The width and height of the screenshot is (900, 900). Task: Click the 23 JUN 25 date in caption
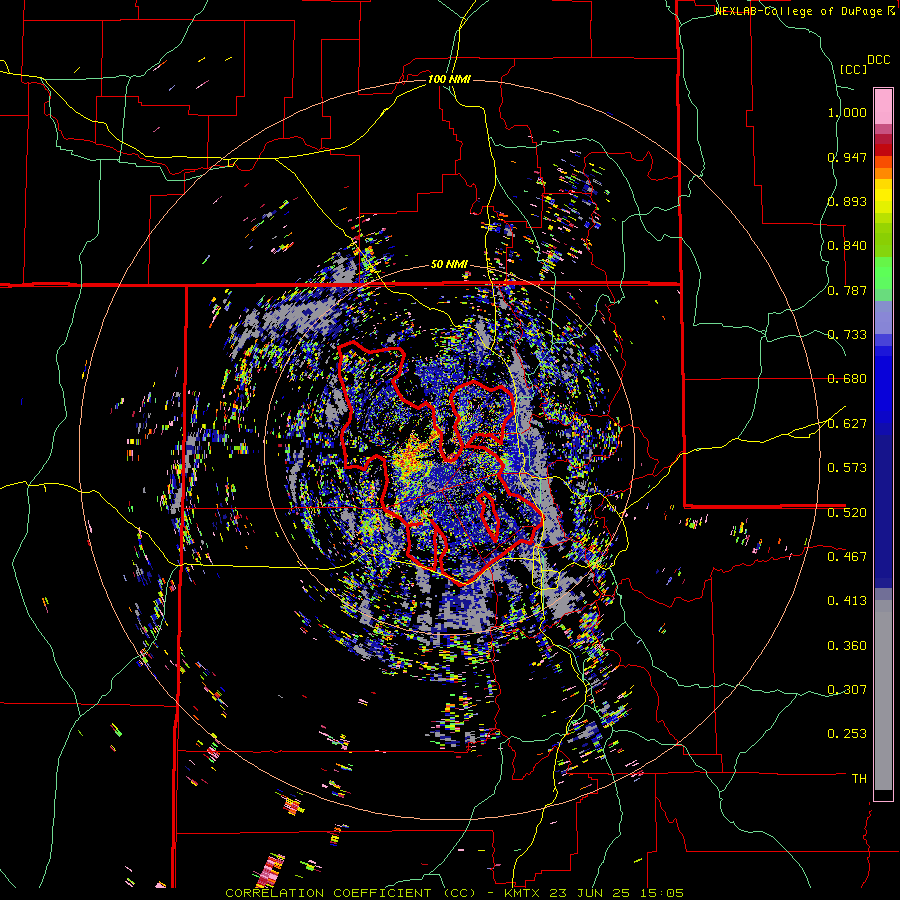(x=590, y=893)
